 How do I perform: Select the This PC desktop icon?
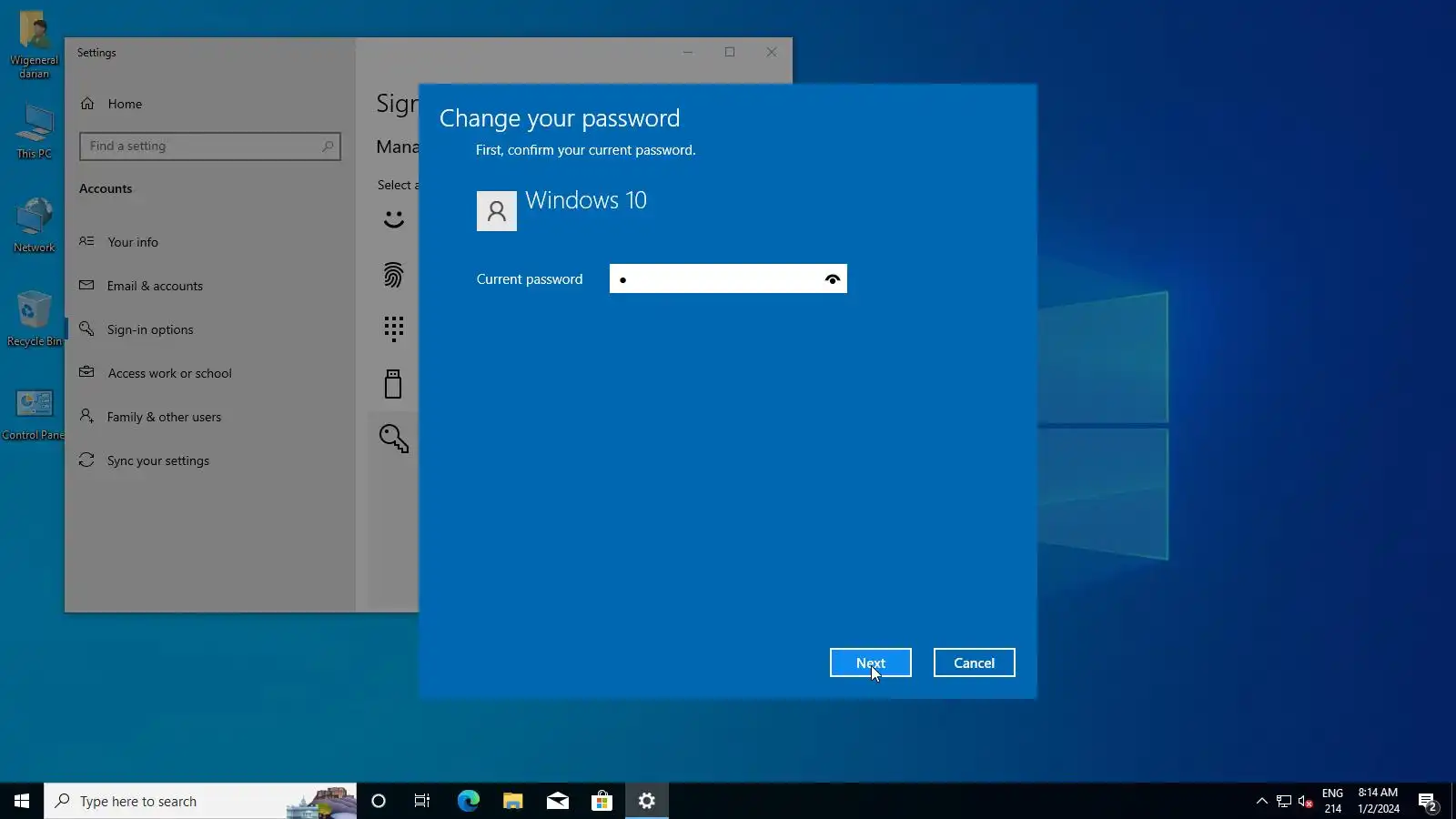pyautogui.click(x=34, y=132)
